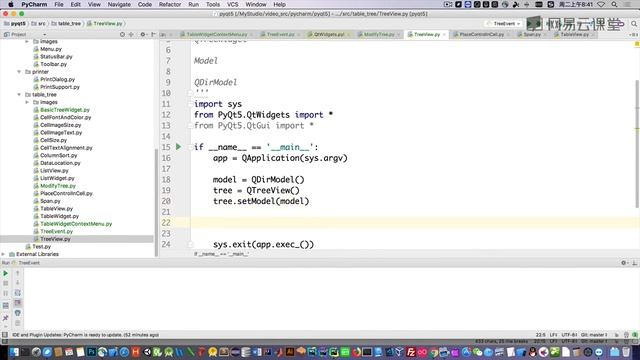This screenshot has width=640, height=360.
Task: Place cursor on empty line 22
Action: point(412,222)
